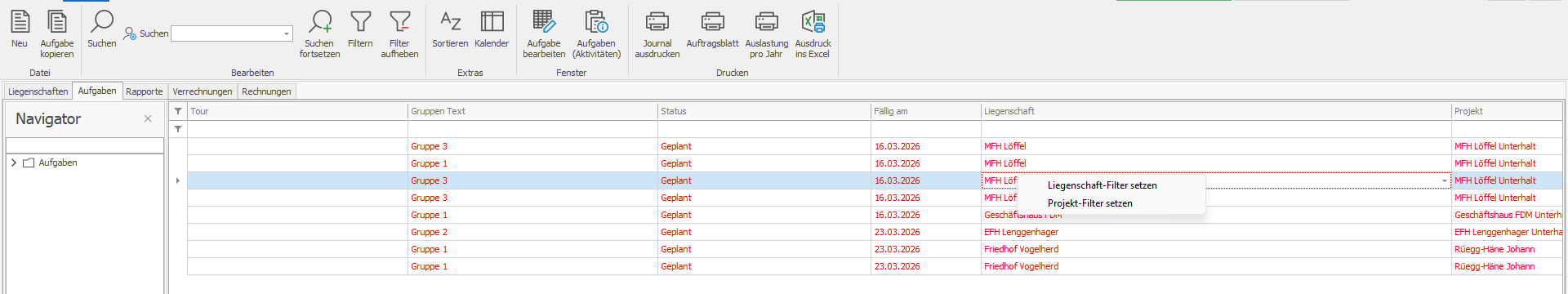Click into the Suchen text field
Viewport: 1568px width, 294px height.
(227, 34)
